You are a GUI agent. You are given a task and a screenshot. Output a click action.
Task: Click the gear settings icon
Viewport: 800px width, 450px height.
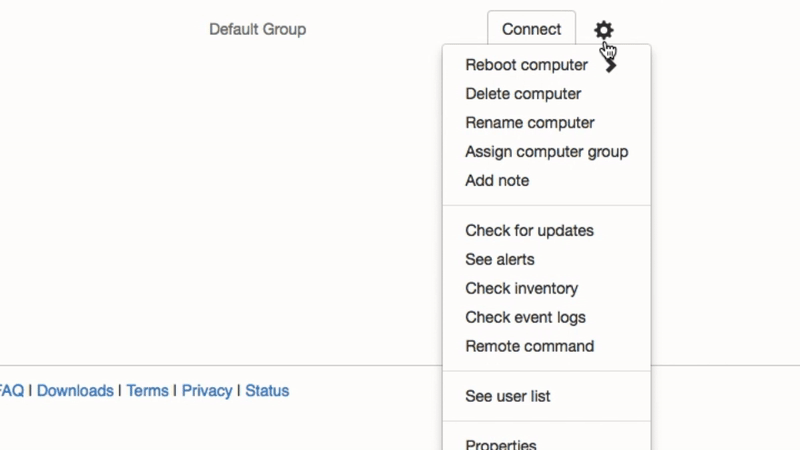(x=604, y=30)
